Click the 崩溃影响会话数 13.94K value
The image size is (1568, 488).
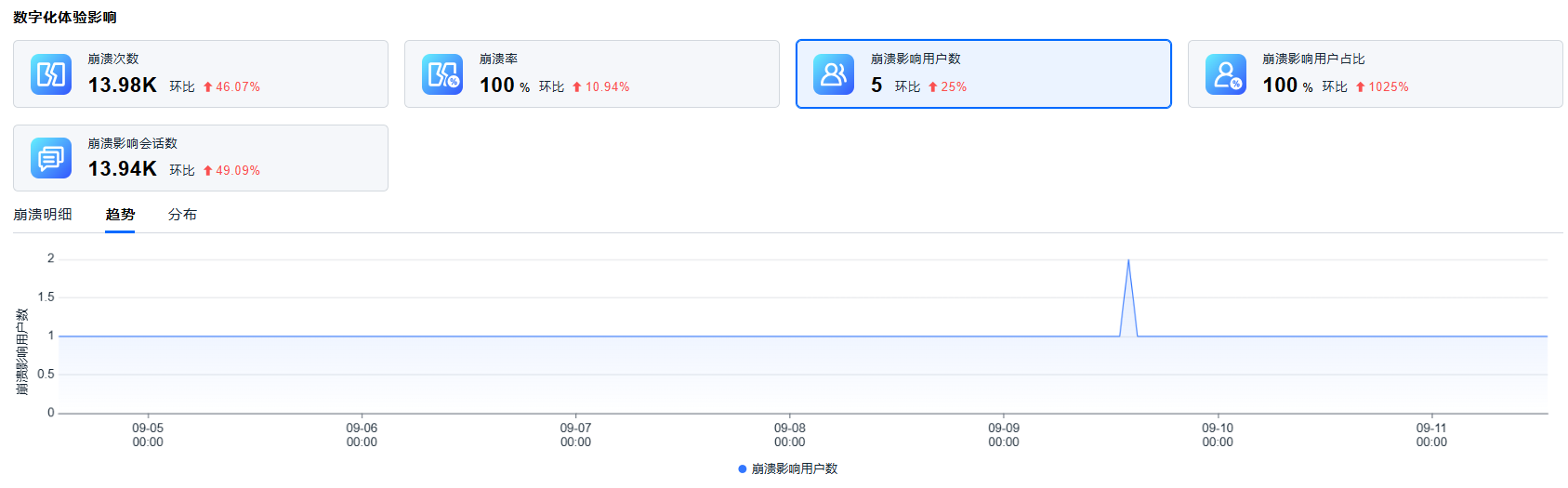(123, 169)
